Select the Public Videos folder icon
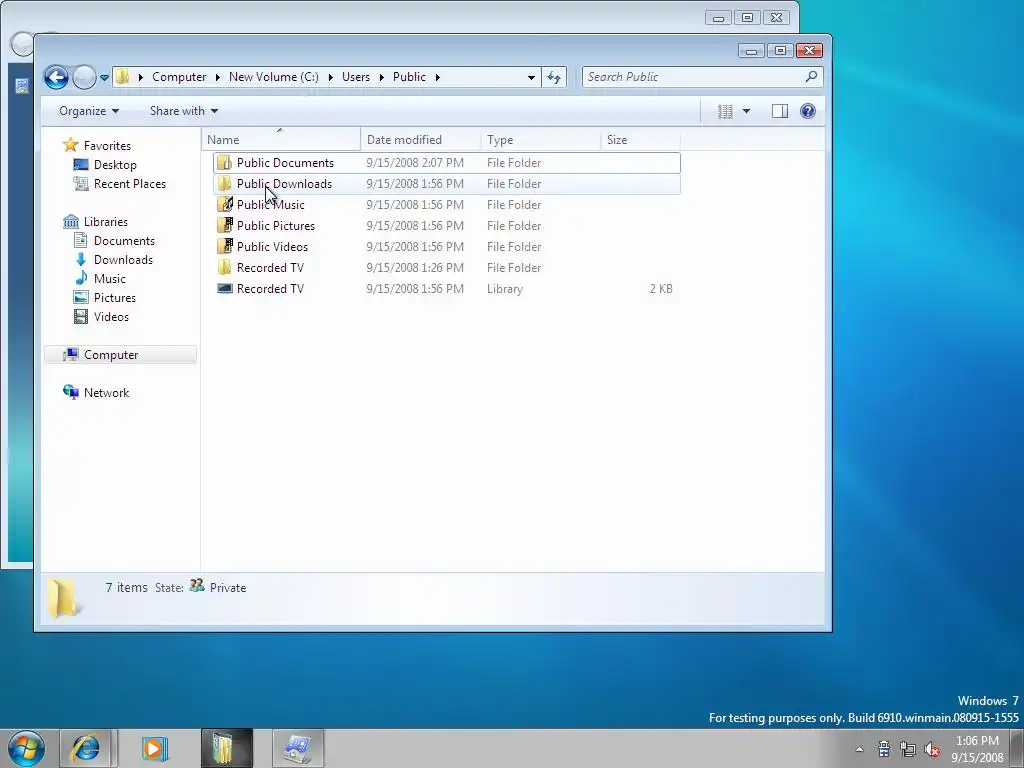 pyautogui.click(x=225, y=246)
